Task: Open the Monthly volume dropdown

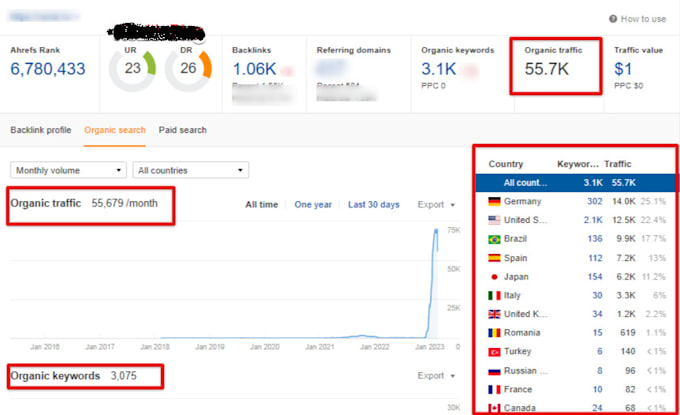Action: coord(69,170)
